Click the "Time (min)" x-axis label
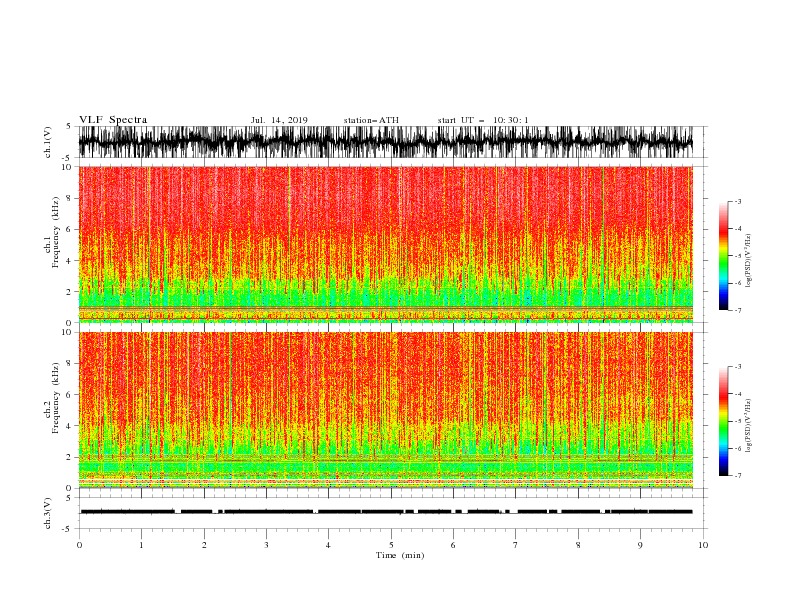 [x=400, y=555]
